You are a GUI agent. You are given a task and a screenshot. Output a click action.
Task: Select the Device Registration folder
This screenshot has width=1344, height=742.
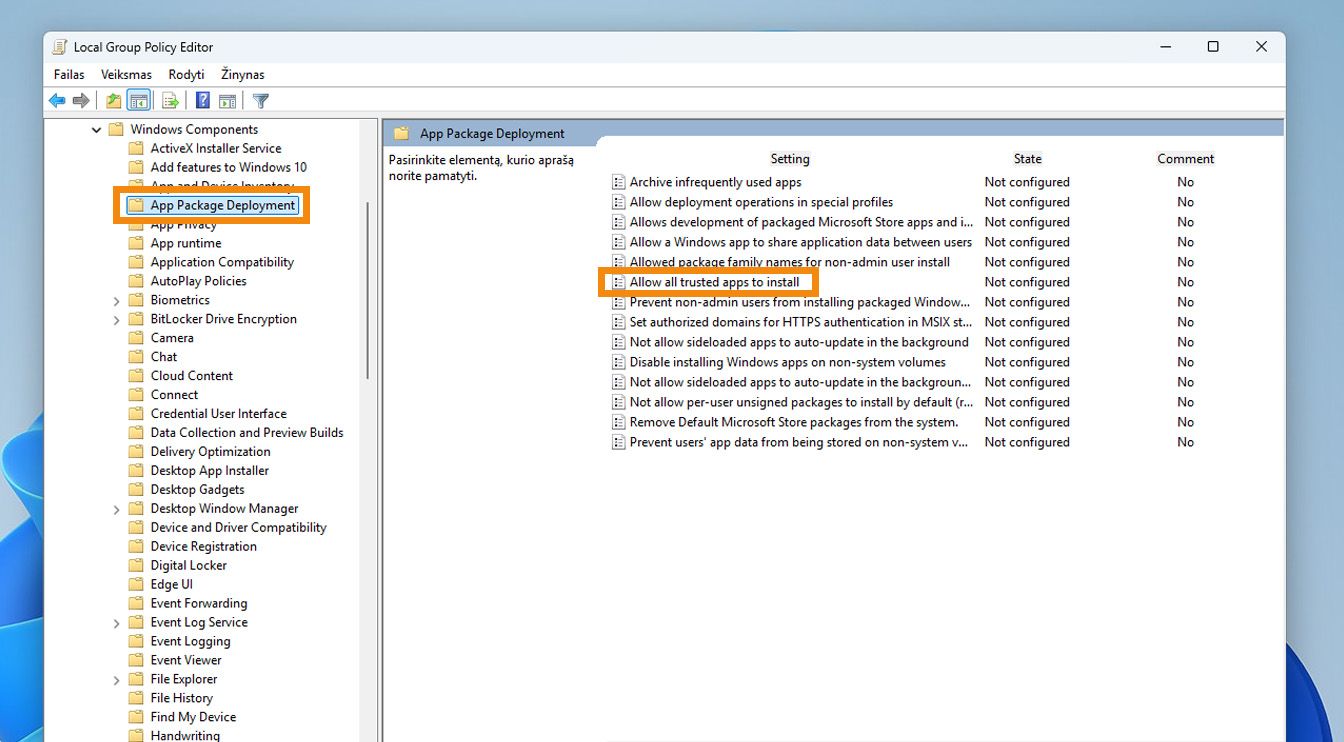pos(203,547)
